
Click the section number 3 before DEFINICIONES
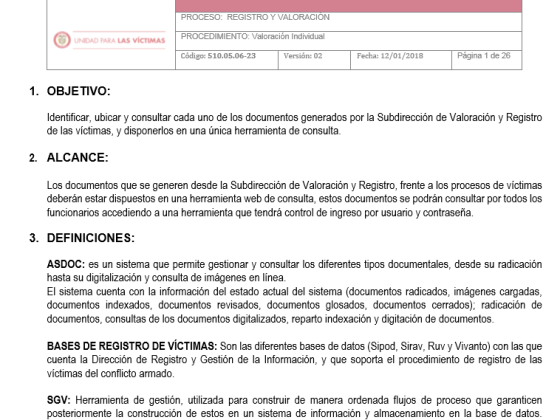(34, 238)
